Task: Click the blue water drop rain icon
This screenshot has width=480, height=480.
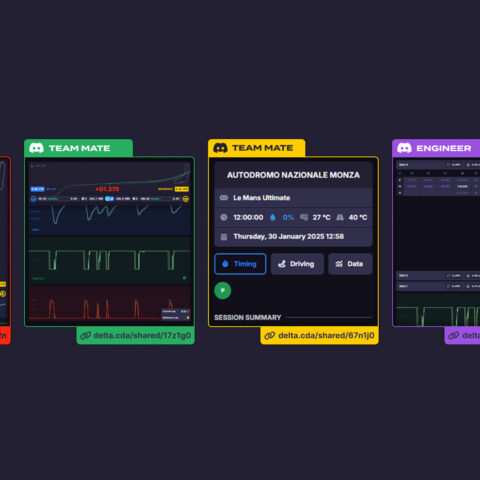Action: [x=273, y=217]
